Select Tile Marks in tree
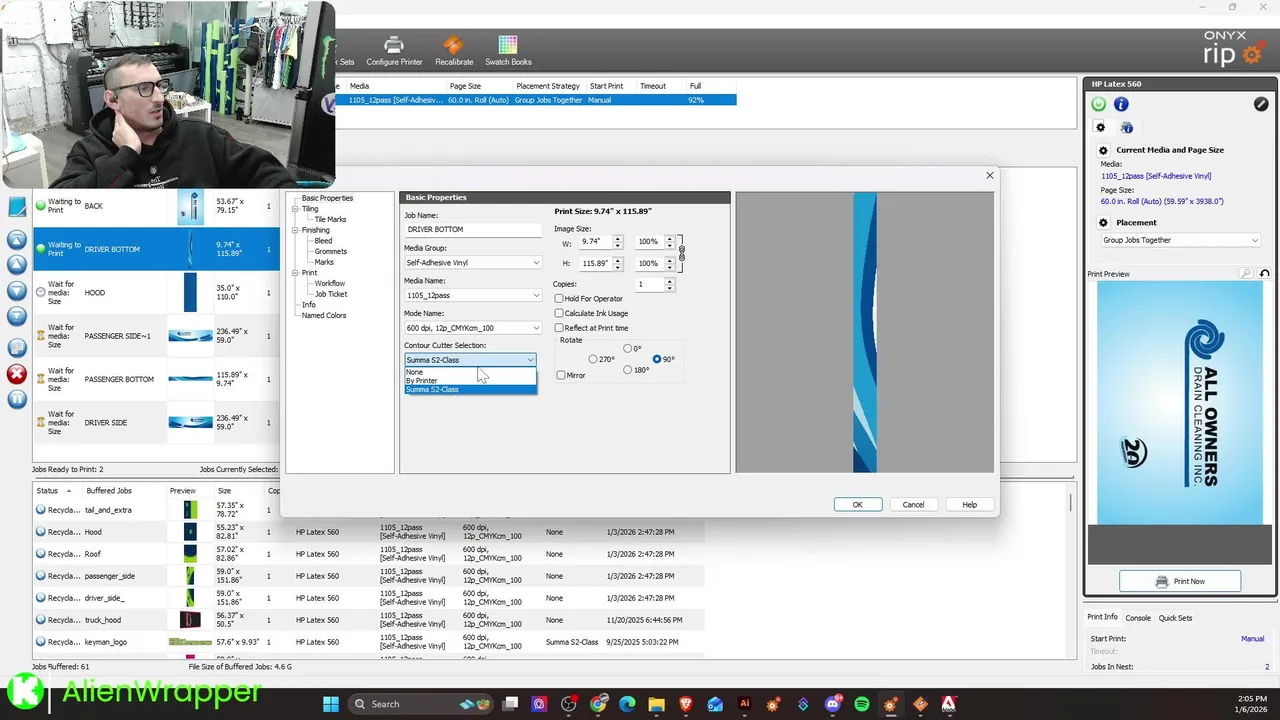The width and height of the screenshot is (1280, 720). (x=330, y=219)
